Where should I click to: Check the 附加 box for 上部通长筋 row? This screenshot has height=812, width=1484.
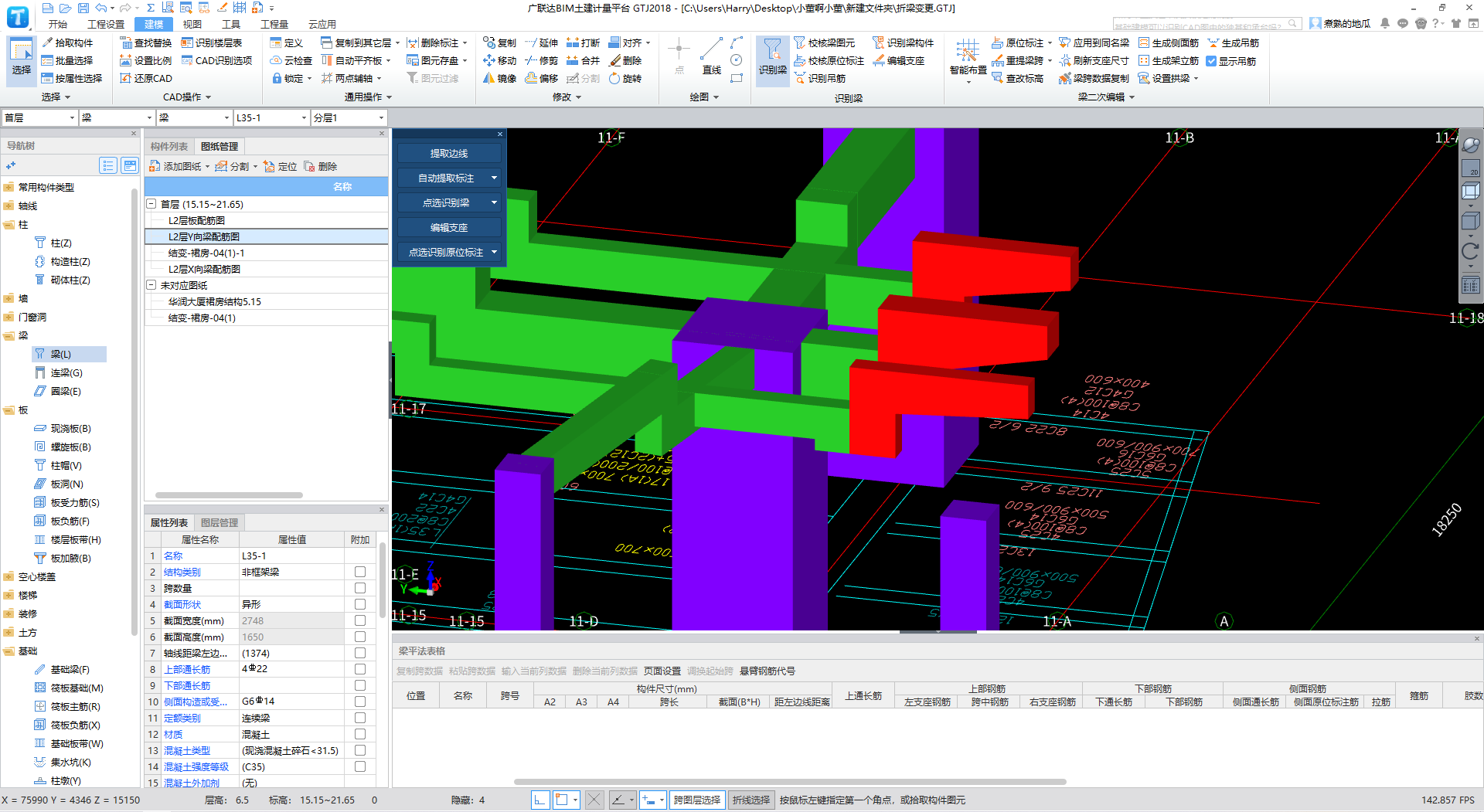tap(360, 669)
